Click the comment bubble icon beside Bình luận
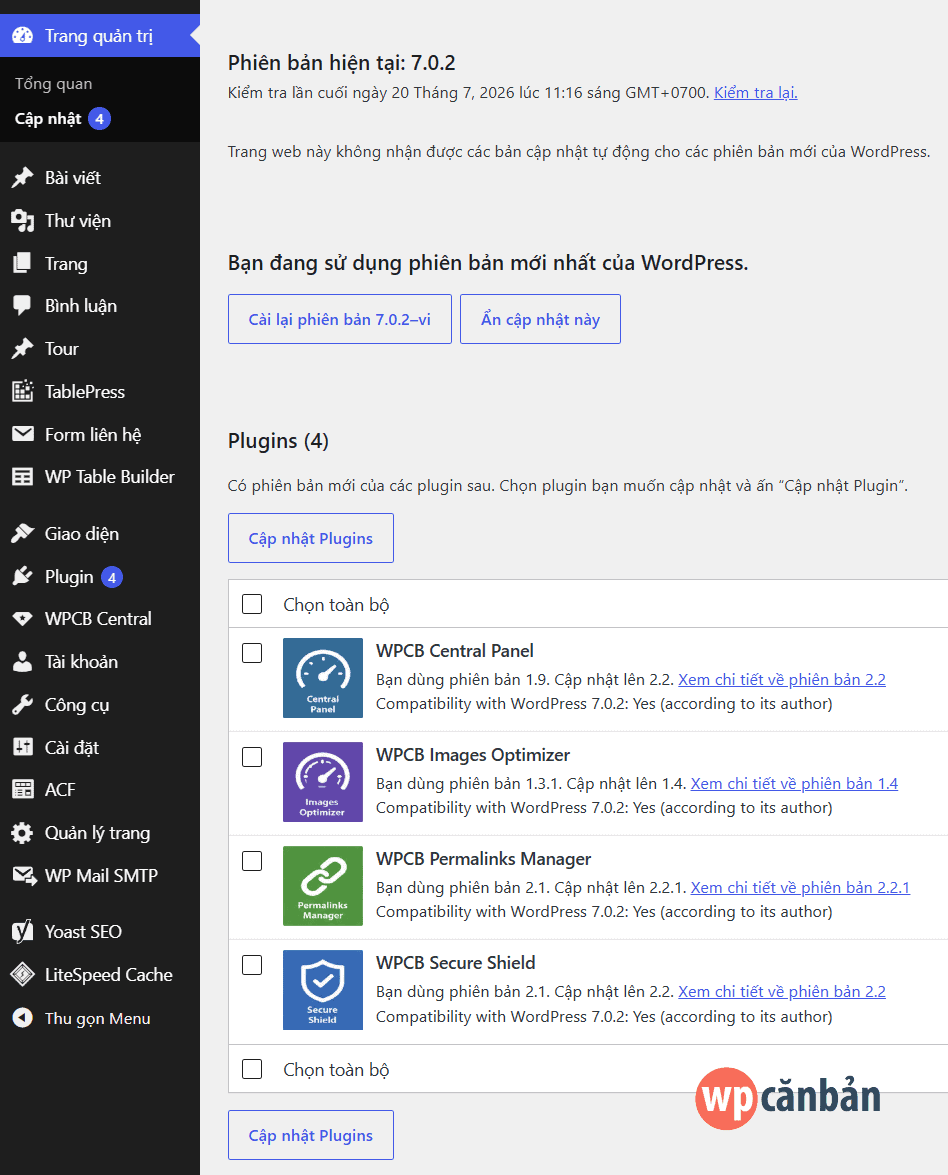The image size is (948, 1175). point(22,306)
